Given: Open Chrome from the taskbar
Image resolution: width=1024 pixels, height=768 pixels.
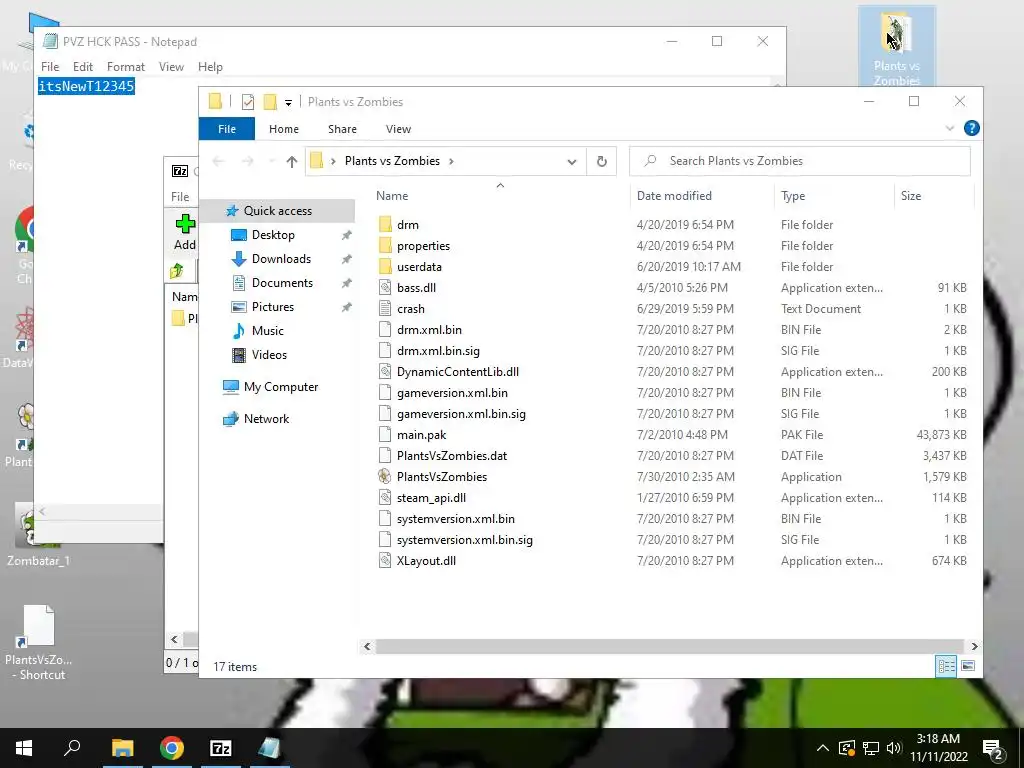Looking at the screenshot, I should pos(172,748).
